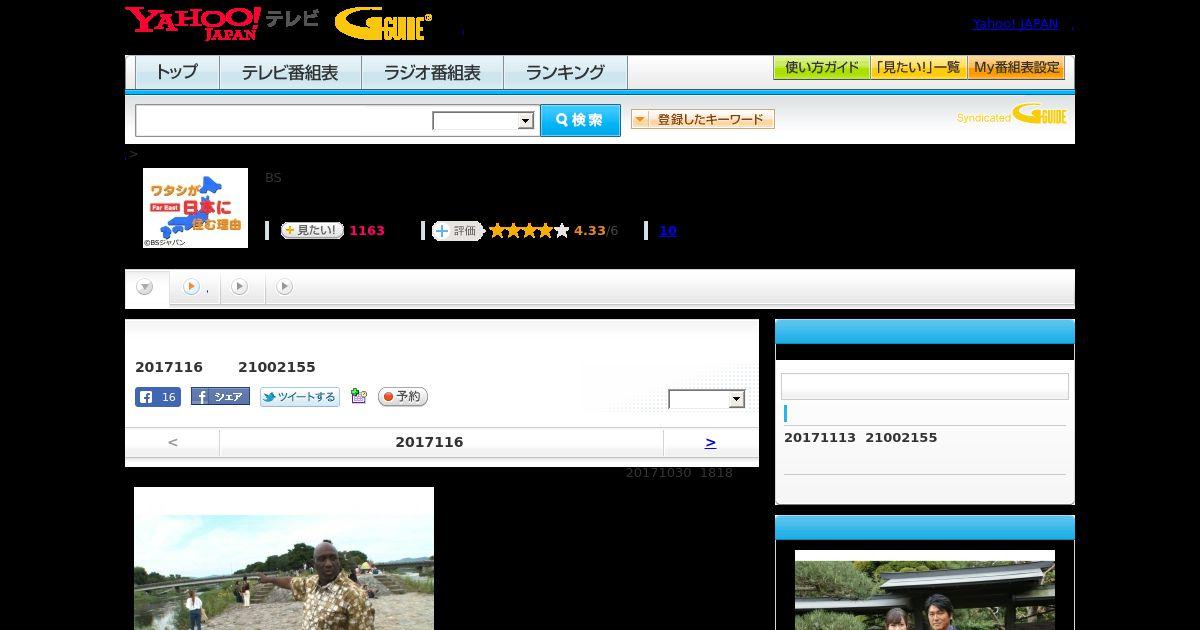Image resolution: width=1200 pixels, height=630 pixels.
Task: Select the third sub-tab with the gray arrow
Action: [240, 287]
